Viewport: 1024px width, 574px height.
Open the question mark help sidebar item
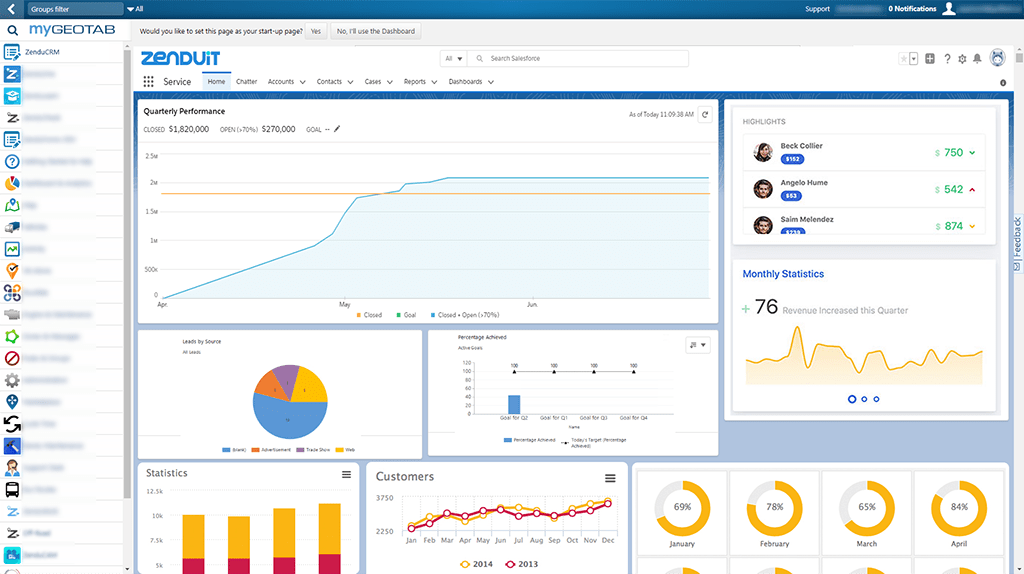12,161
